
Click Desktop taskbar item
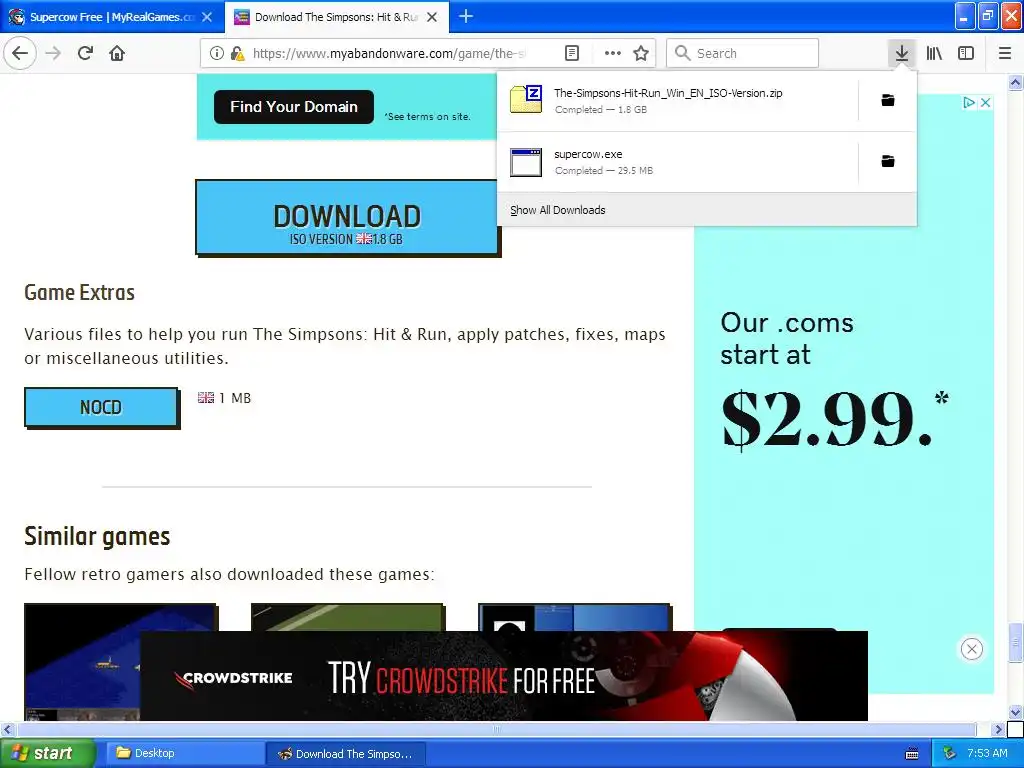184,753
